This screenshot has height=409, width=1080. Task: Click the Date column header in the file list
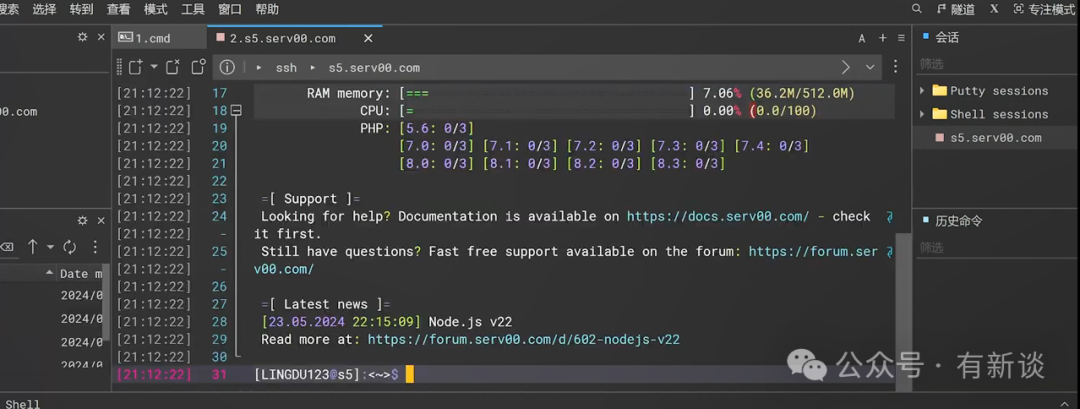point(81,273)
